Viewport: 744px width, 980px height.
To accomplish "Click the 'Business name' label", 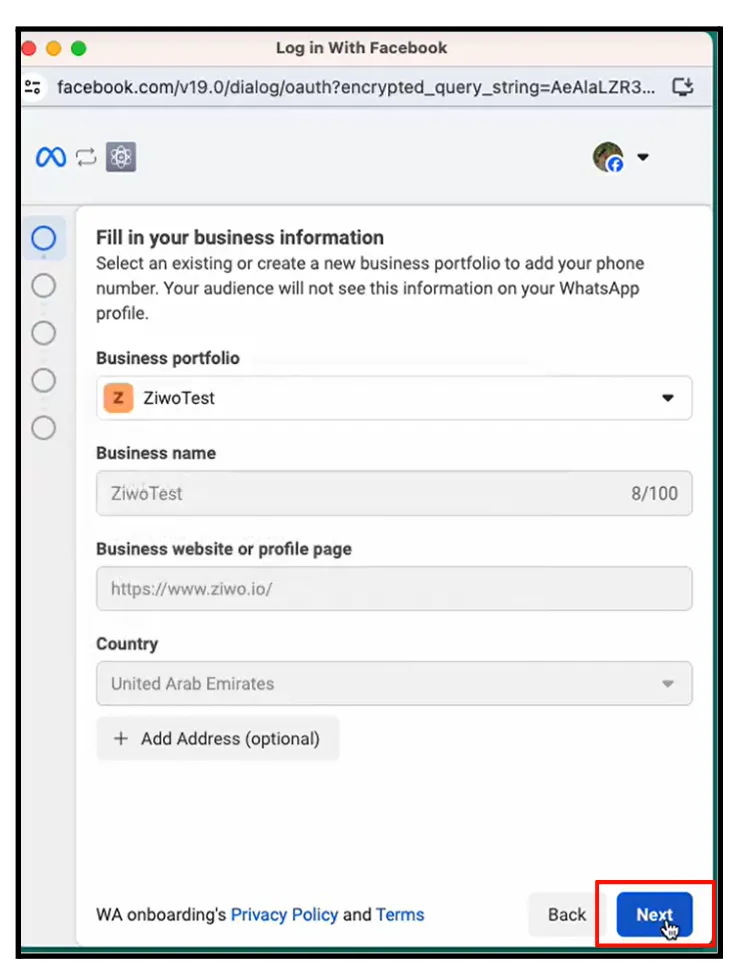I will (156, 453).
